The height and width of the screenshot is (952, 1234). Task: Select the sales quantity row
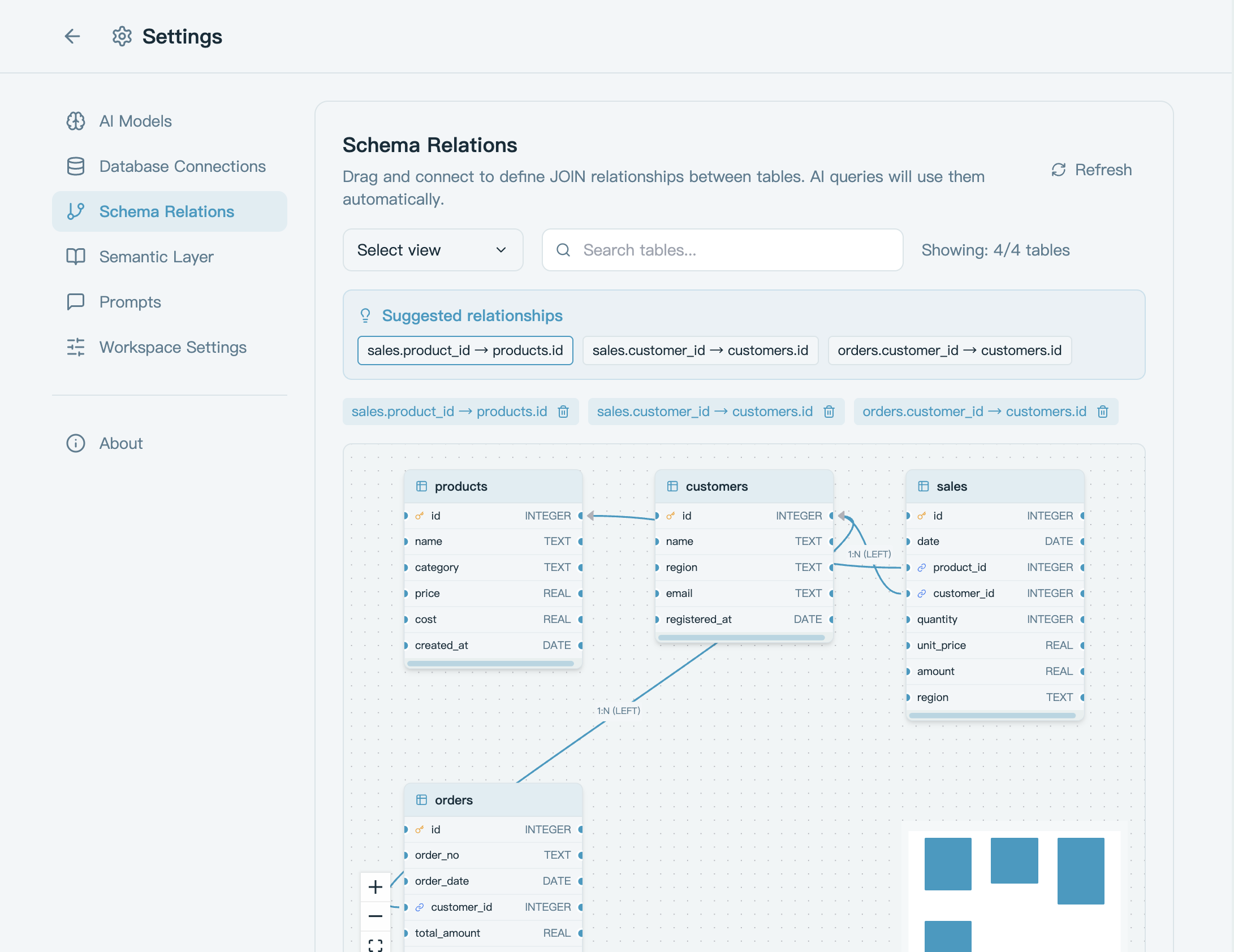pos(995,620)
